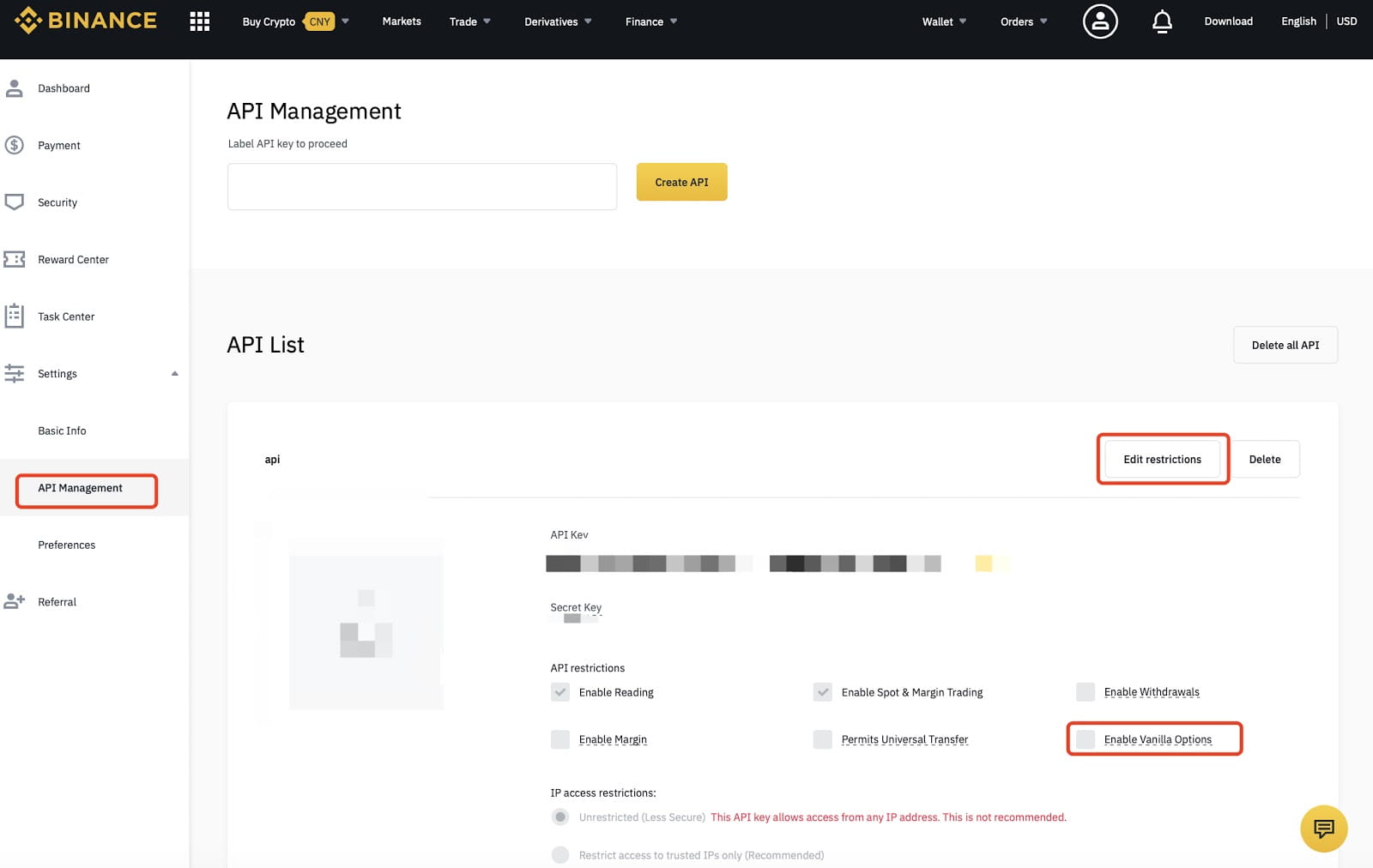Open Basic Info in the sidebar
Screen dimensions: 1373x868
coord(62,431)
